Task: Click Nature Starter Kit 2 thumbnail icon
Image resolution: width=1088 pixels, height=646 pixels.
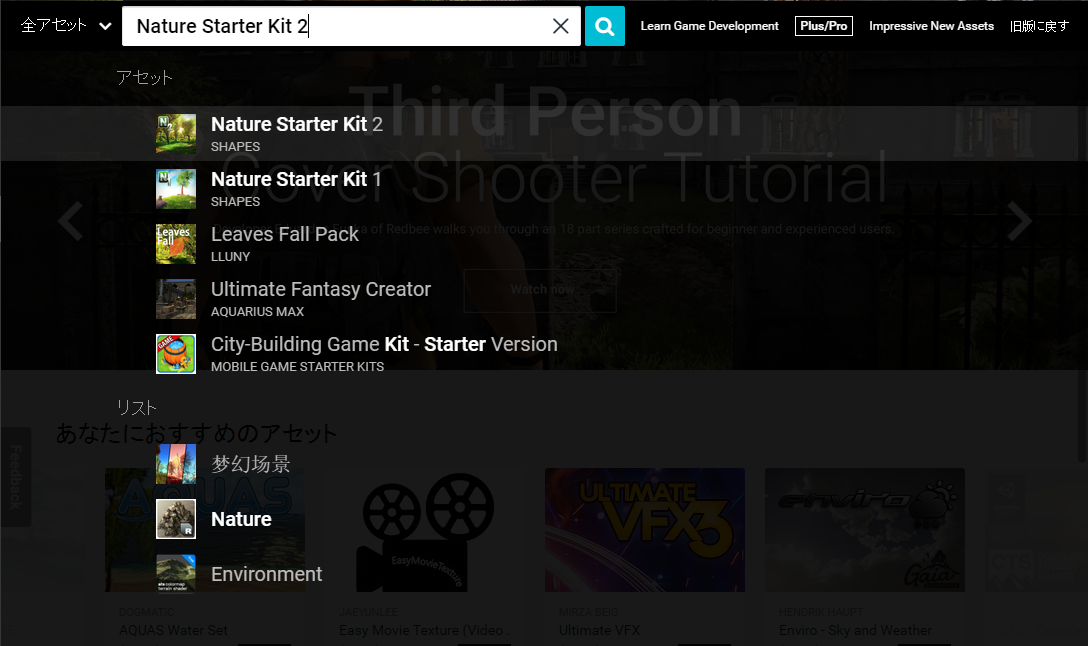Action: tap(176, 134)
